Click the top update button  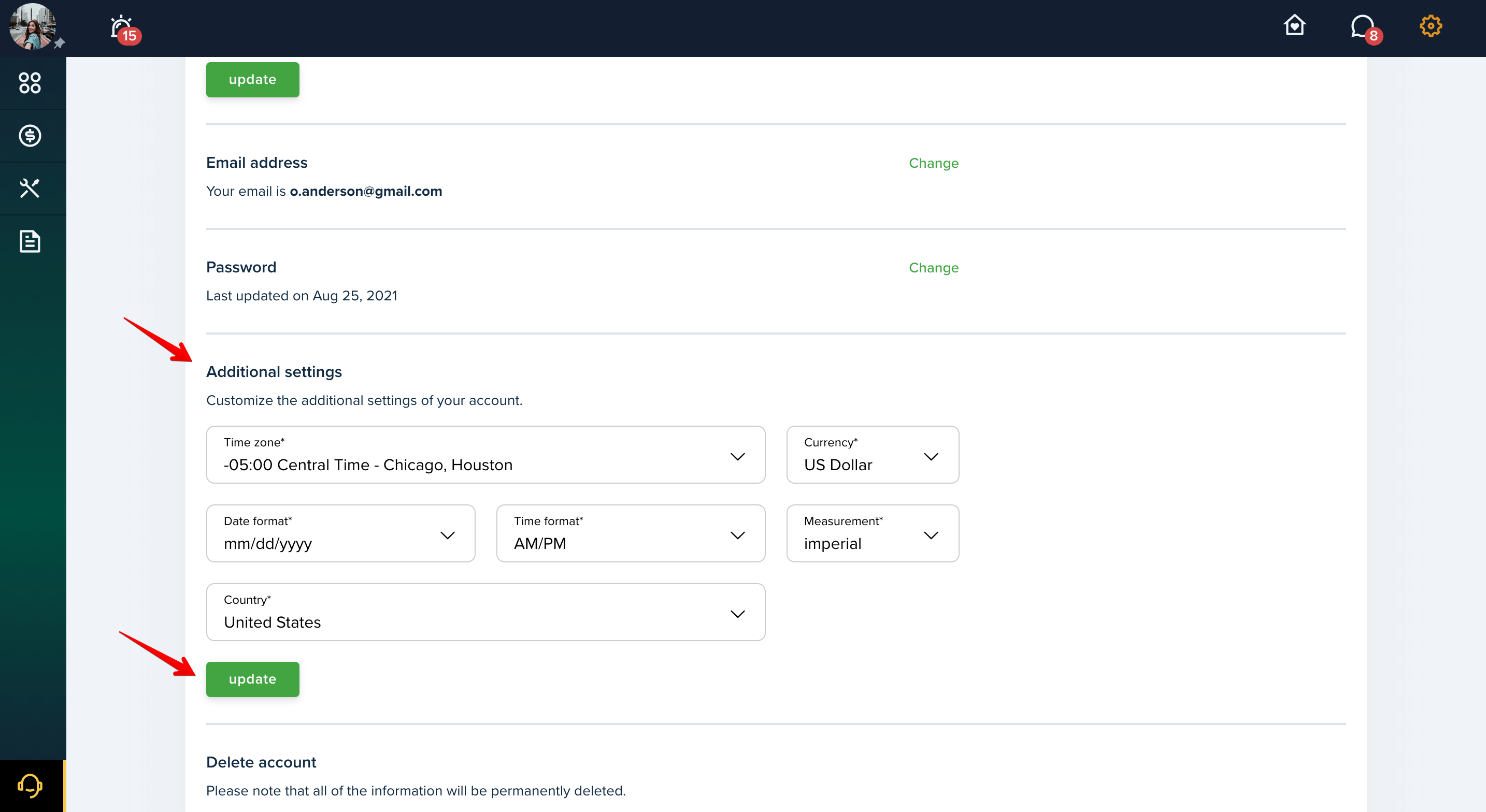coord(253,80)
